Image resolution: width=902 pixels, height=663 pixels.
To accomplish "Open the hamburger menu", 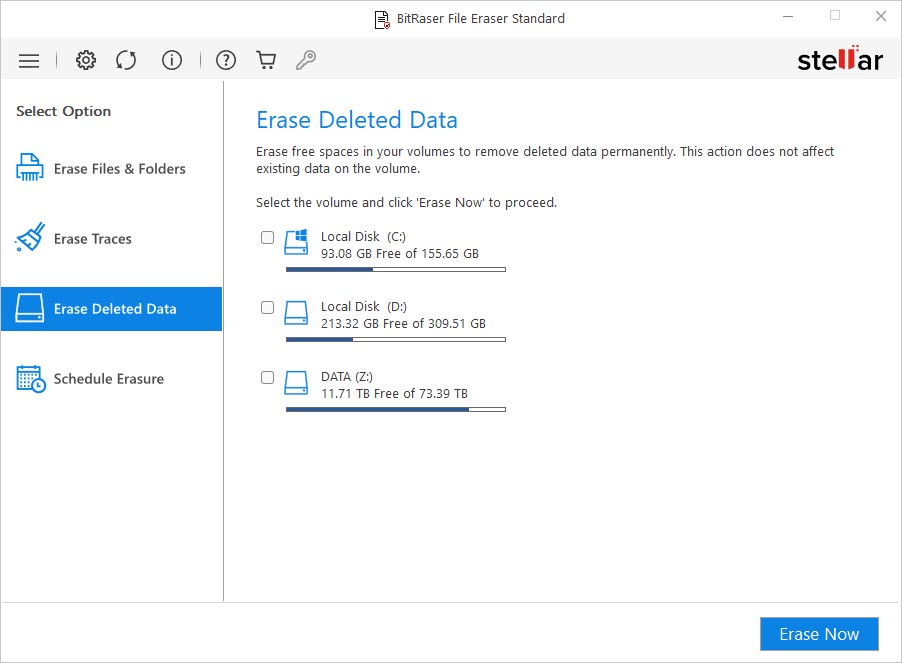I will tap(29, 60).
